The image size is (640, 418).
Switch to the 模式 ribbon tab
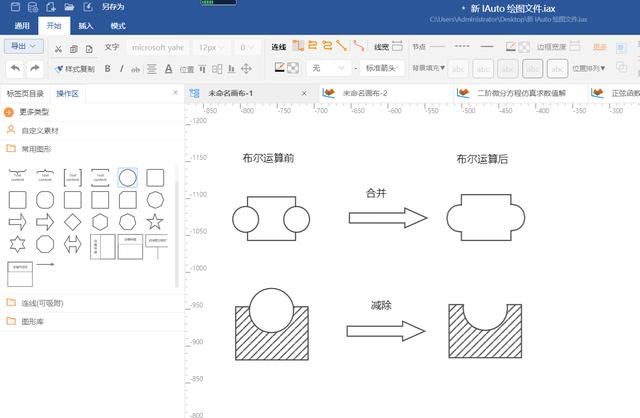tap(118, 26)
